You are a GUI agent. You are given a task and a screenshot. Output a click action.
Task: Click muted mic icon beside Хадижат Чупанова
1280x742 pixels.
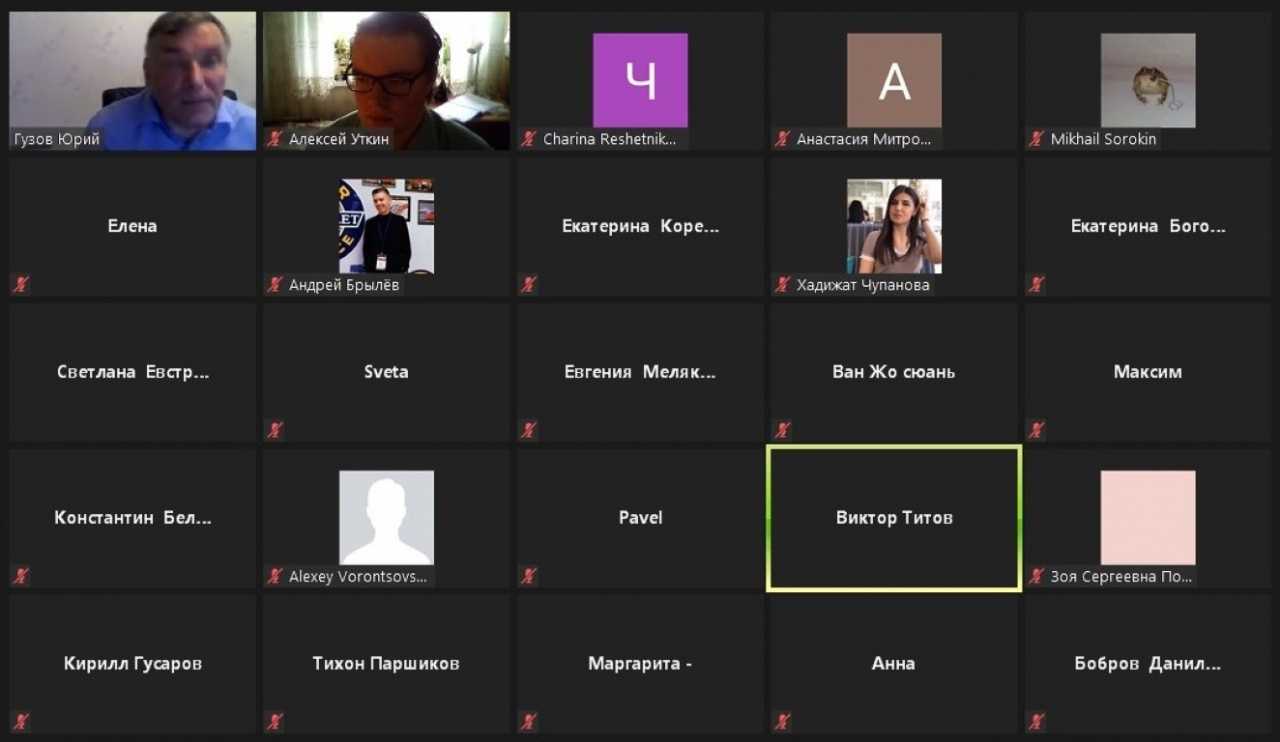(783, 285)
